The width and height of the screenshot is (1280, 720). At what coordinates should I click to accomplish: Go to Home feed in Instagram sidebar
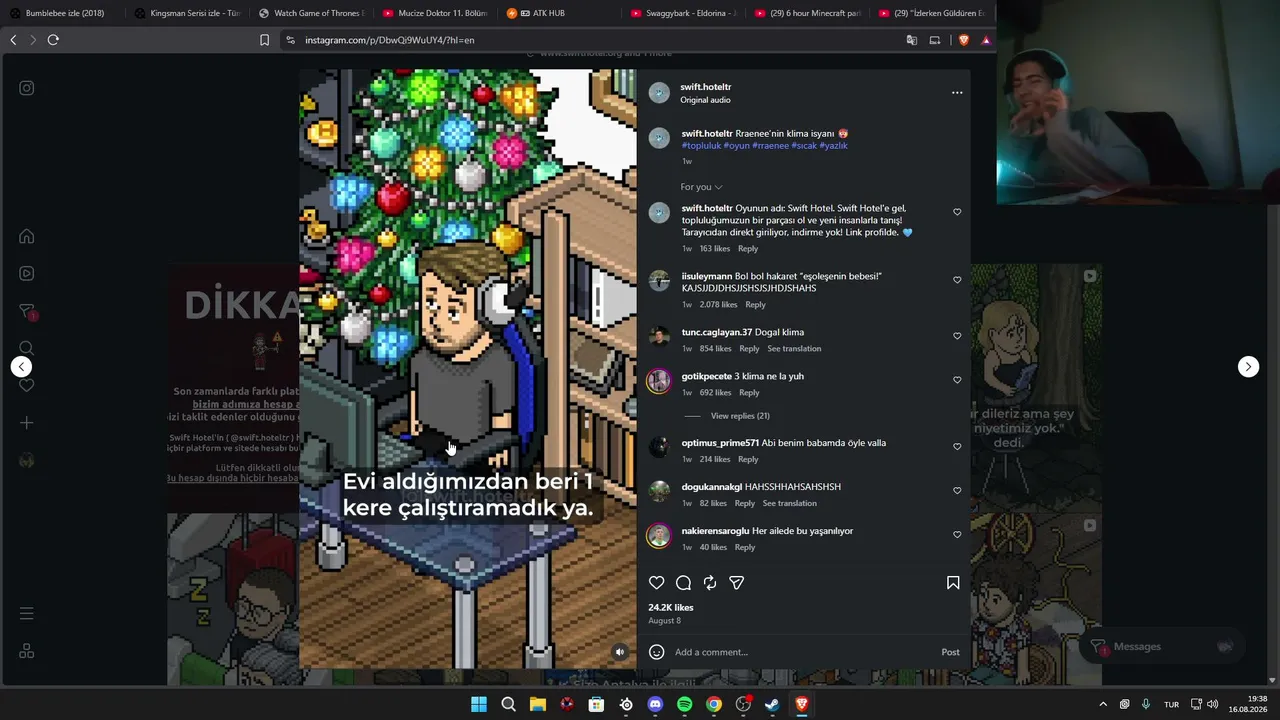[x=27, y=236]
